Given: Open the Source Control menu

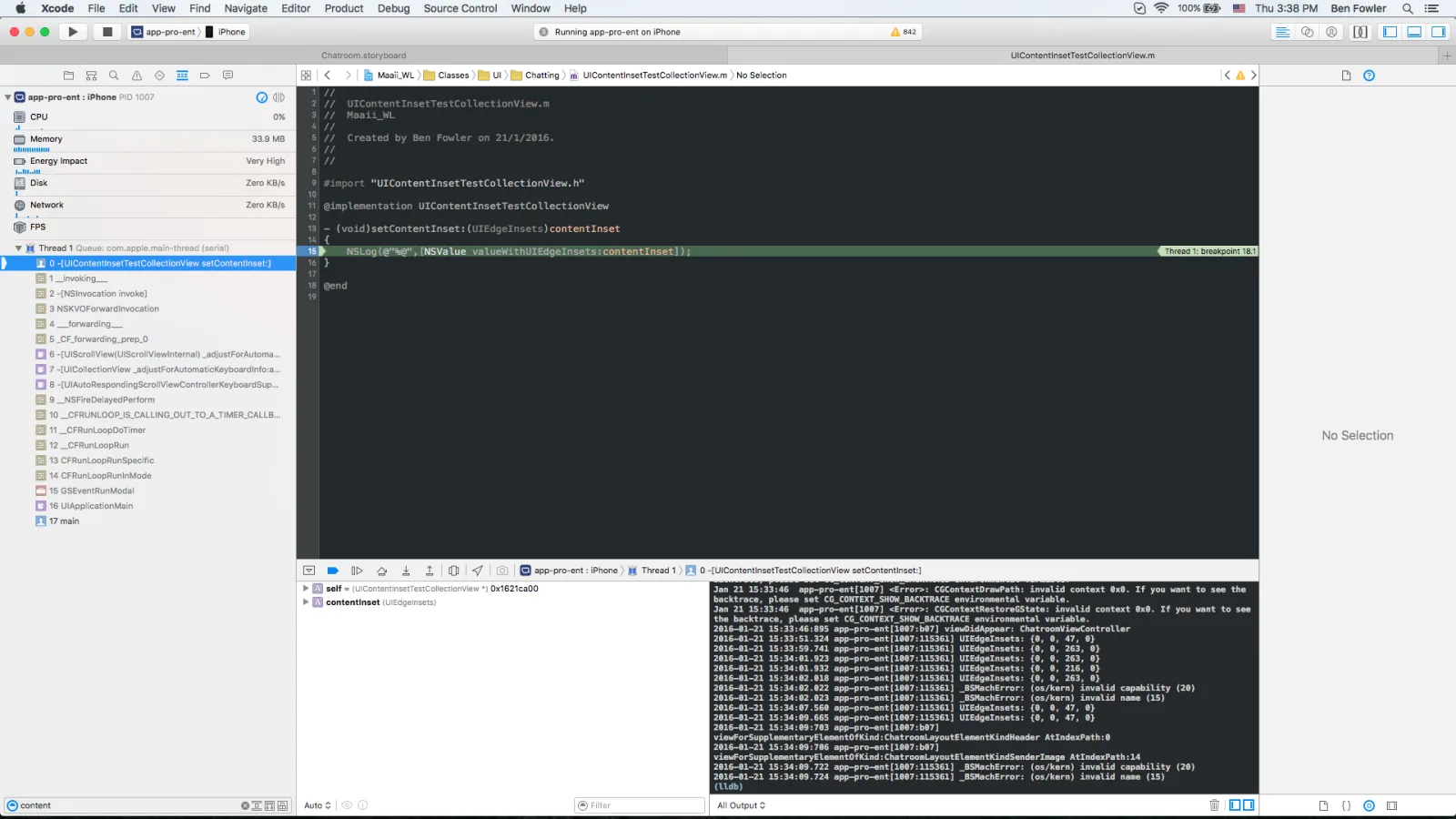Looking at the screenshot, I should point(460,8).
